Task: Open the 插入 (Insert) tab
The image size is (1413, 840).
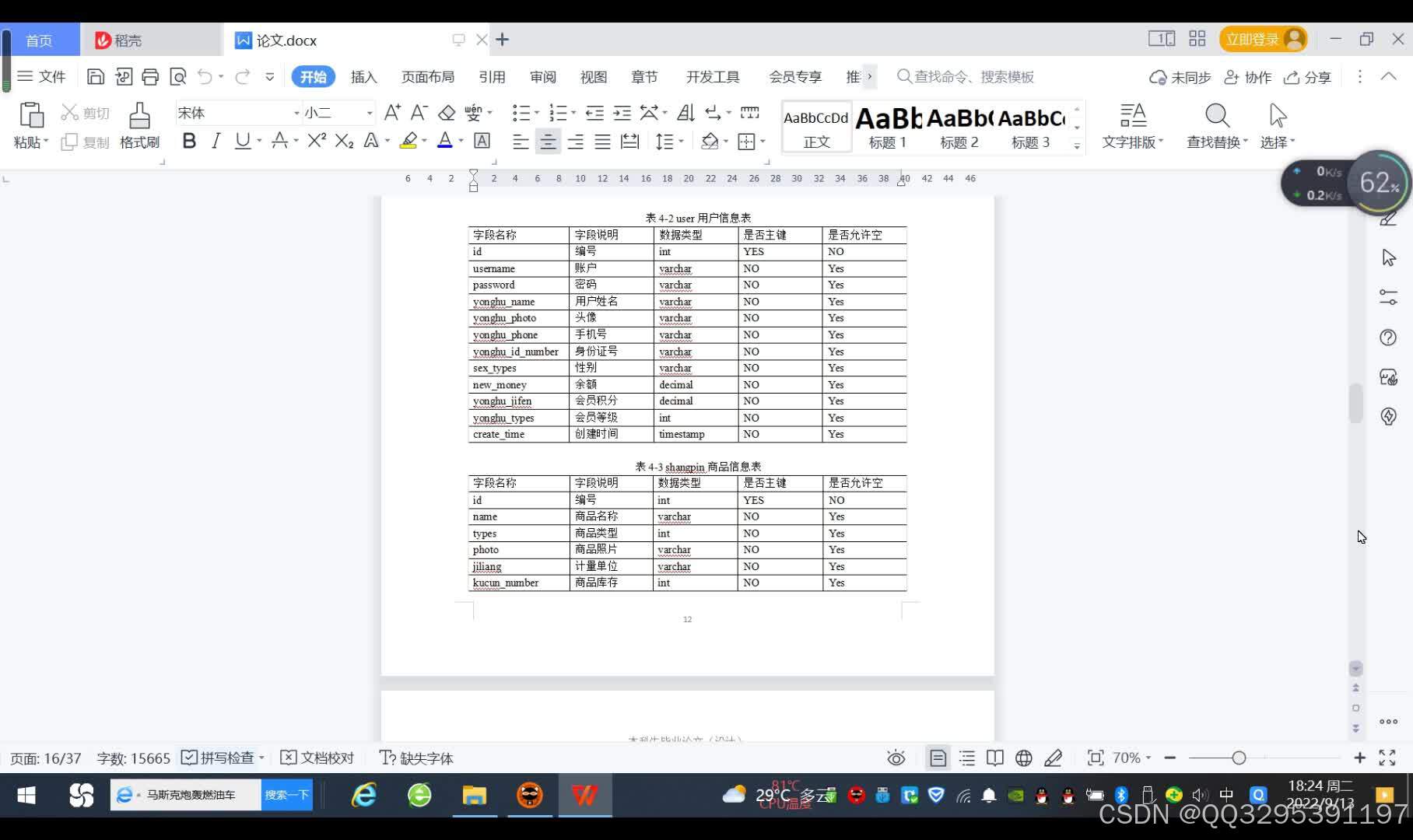Action: (x=363, y=77)
